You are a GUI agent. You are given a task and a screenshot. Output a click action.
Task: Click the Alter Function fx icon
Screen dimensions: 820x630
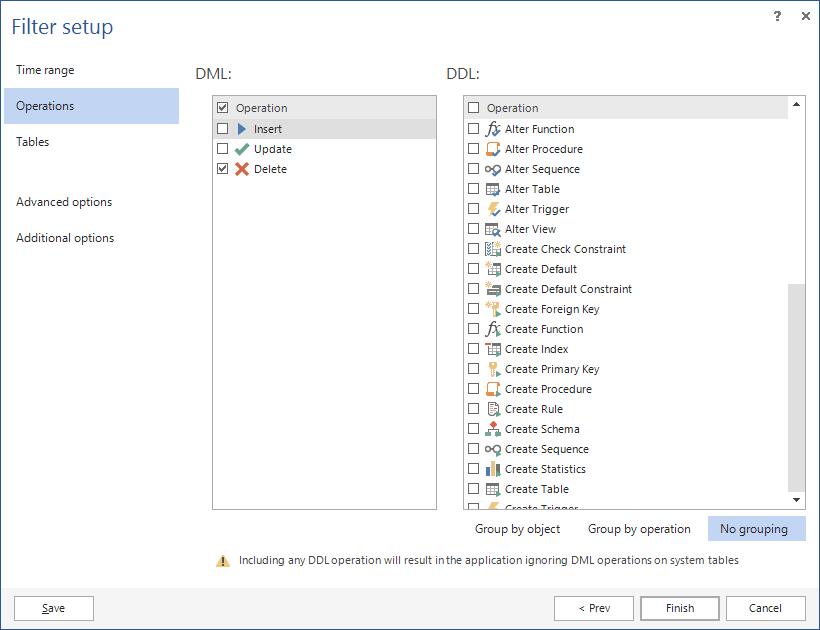[x=492, y=128]
